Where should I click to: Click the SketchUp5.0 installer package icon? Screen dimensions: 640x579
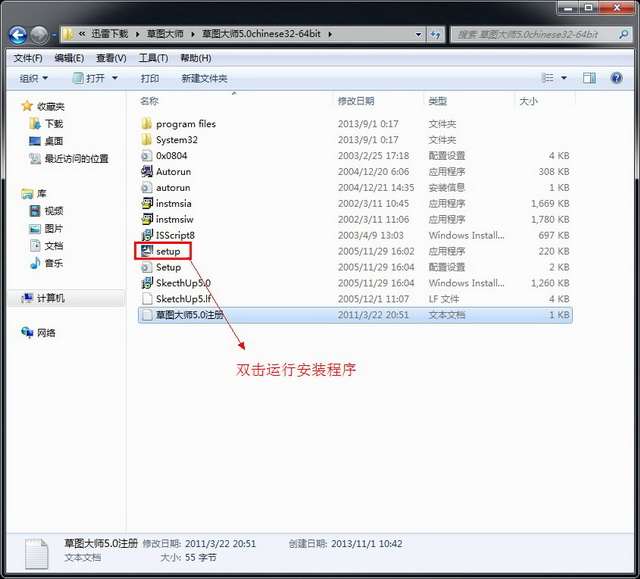(147, 283)
